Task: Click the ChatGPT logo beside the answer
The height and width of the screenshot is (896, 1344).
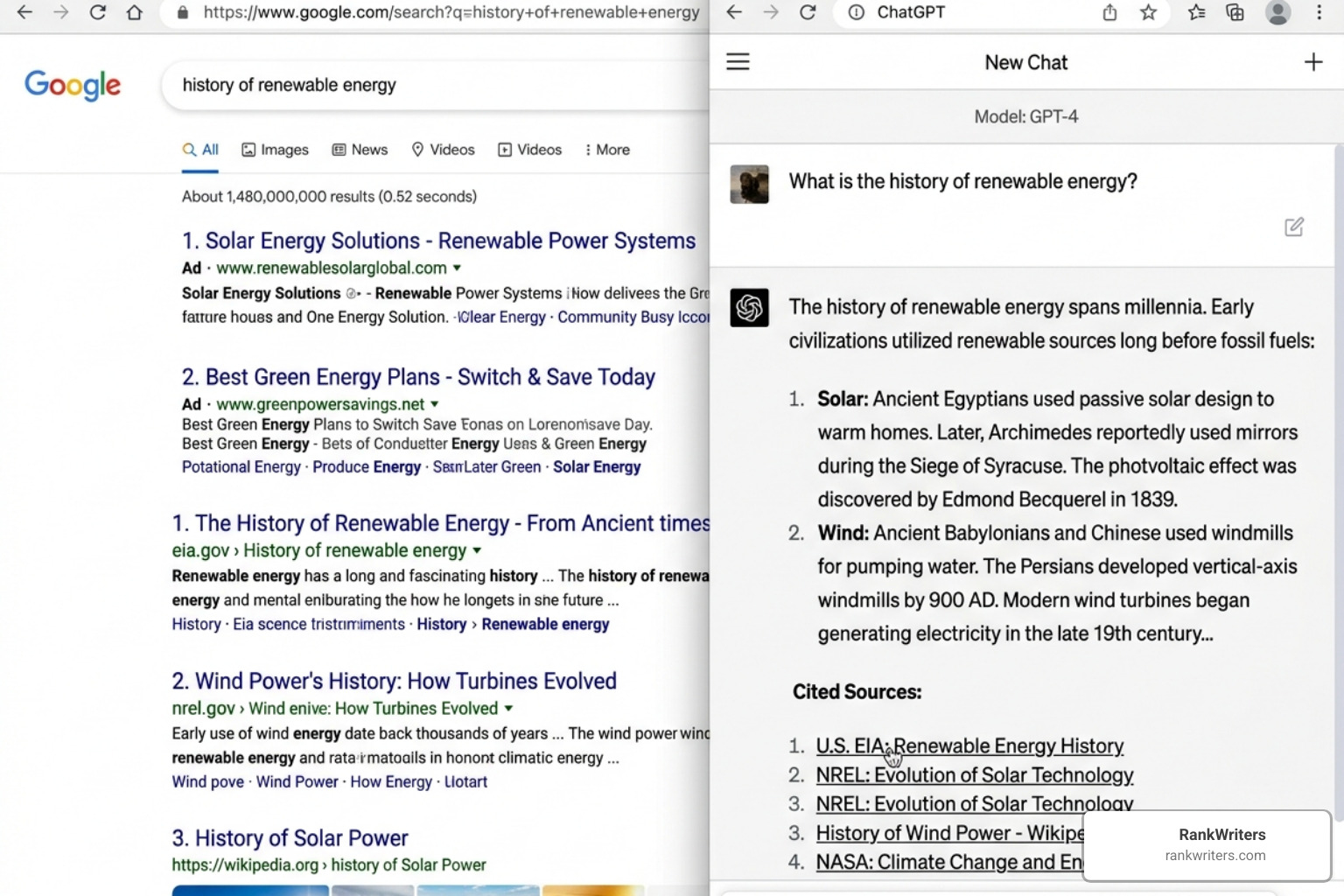Action: 749,308
